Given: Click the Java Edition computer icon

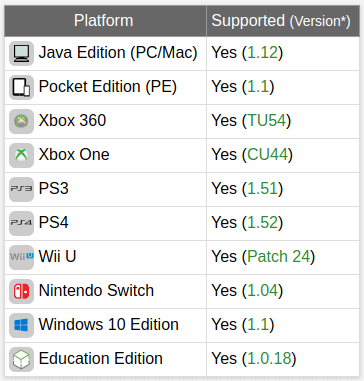Looking at the screenshot, I should coord(21,53).
